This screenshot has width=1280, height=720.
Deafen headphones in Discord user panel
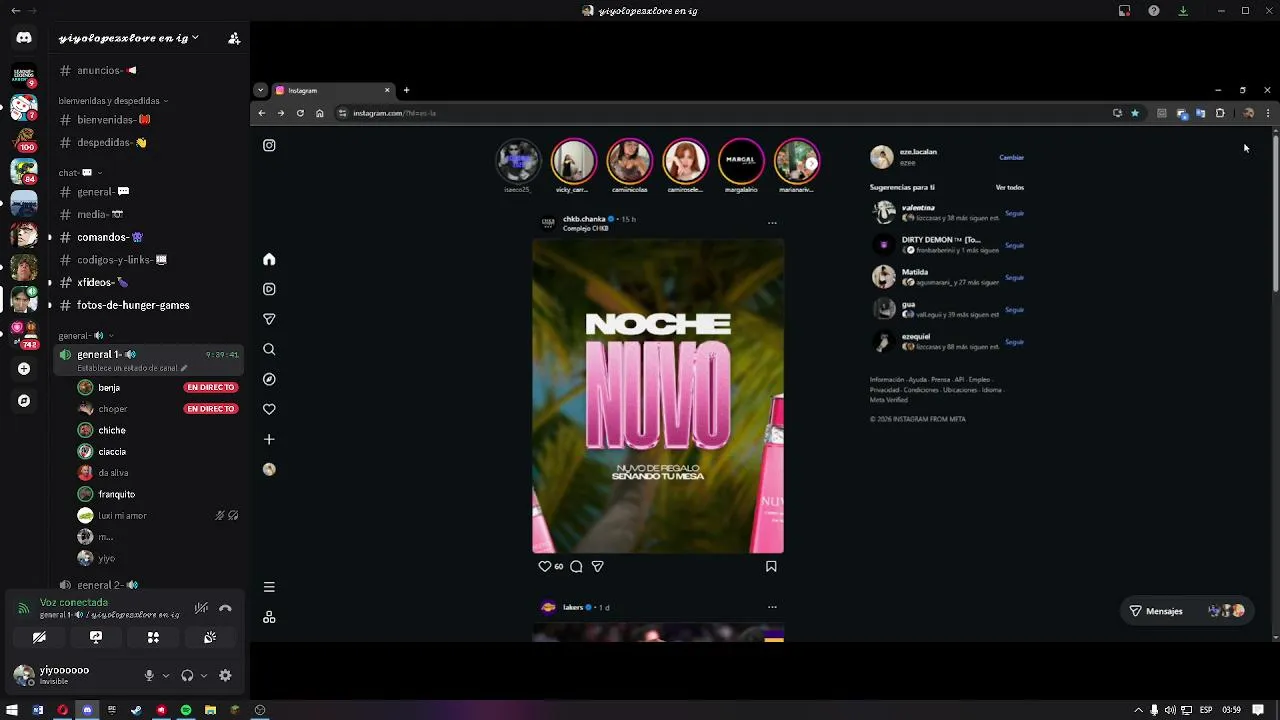187,676
